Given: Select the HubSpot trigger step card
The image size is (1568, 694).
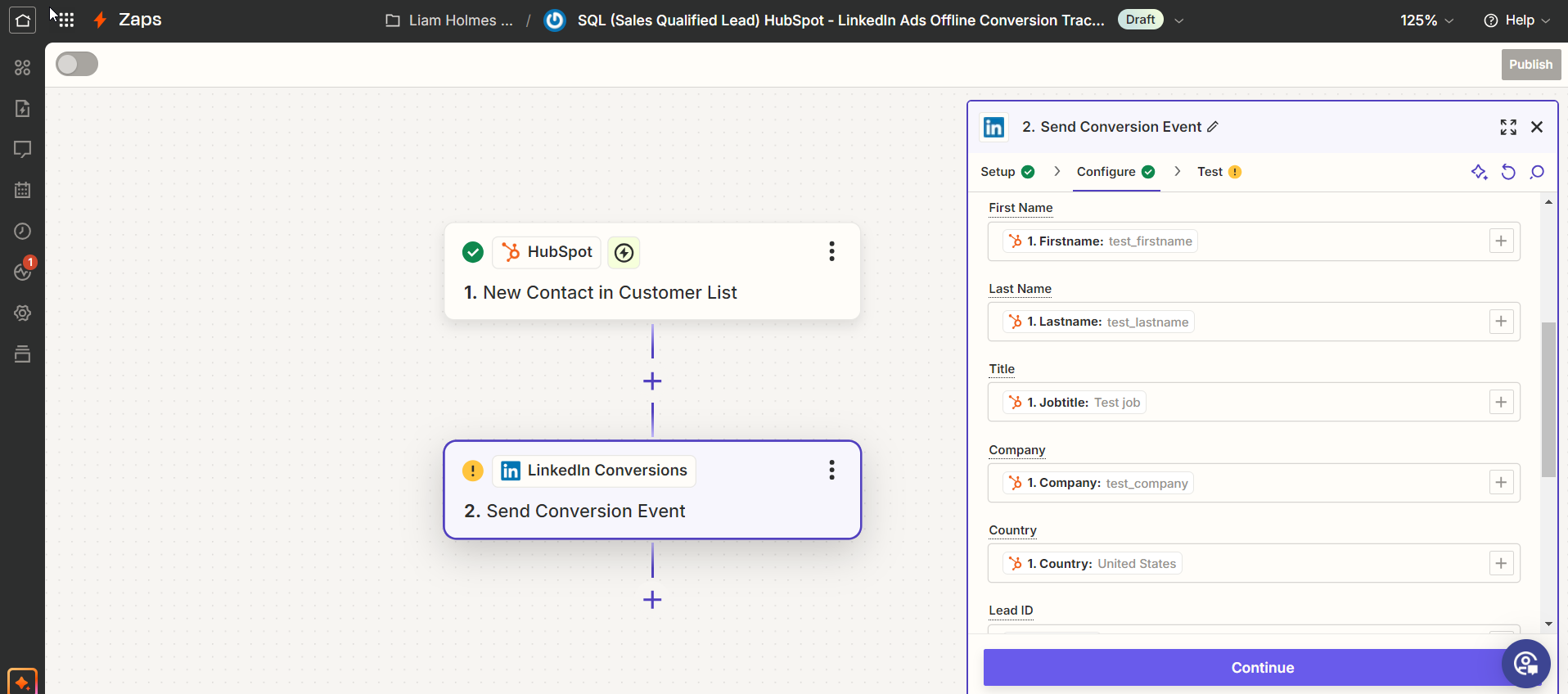Looking at the screenshot, I should [x=652, y=271].
